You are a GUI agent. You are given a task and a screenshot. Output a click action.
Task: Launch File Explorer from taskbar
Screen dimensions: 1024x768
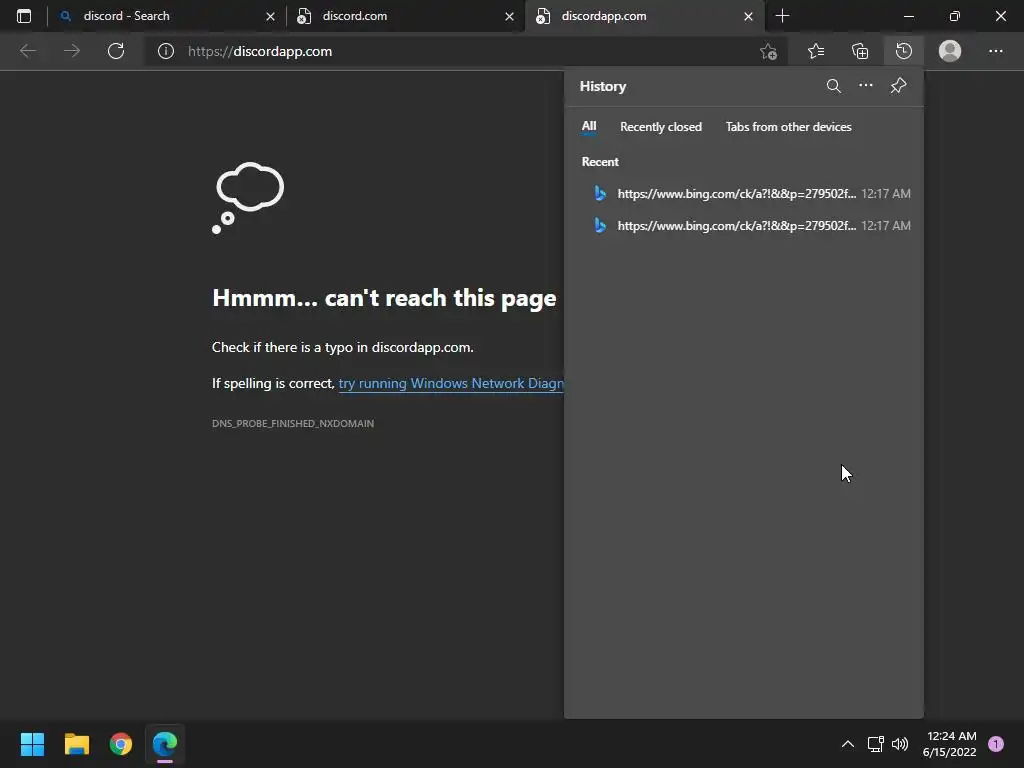(76, 744)
